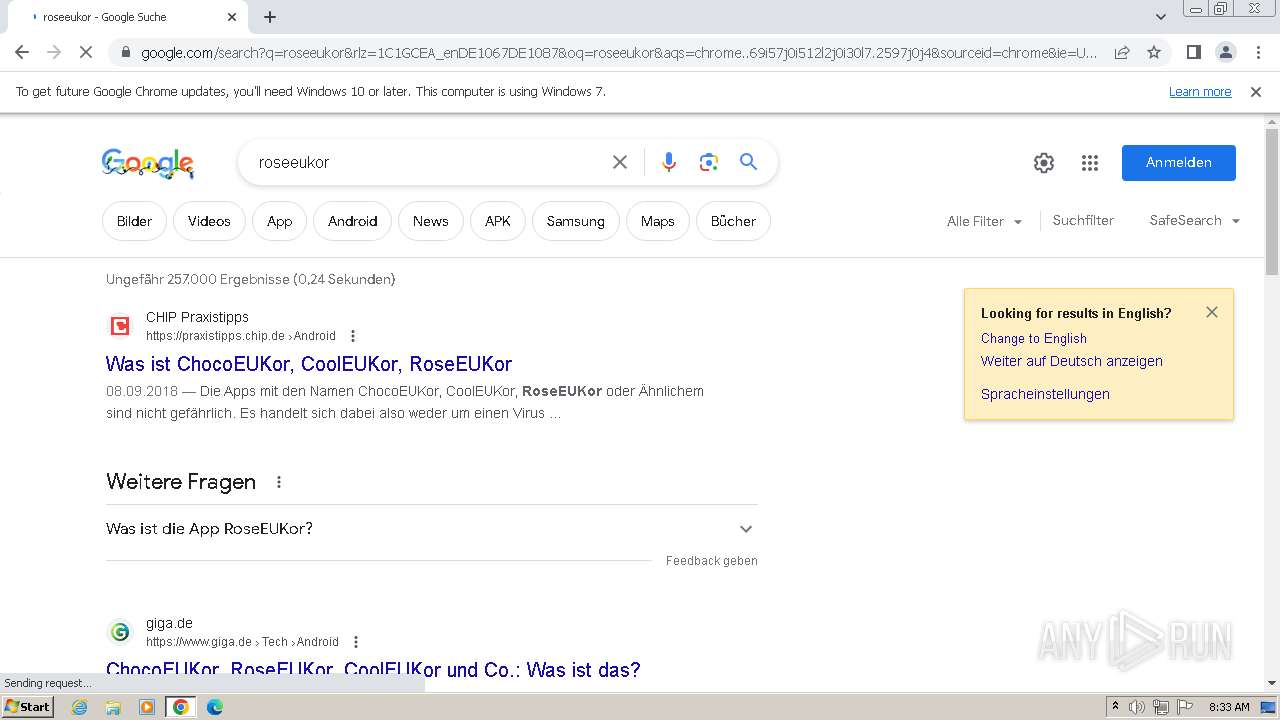Go to the Google logo homepage

(x=148, y=163)
